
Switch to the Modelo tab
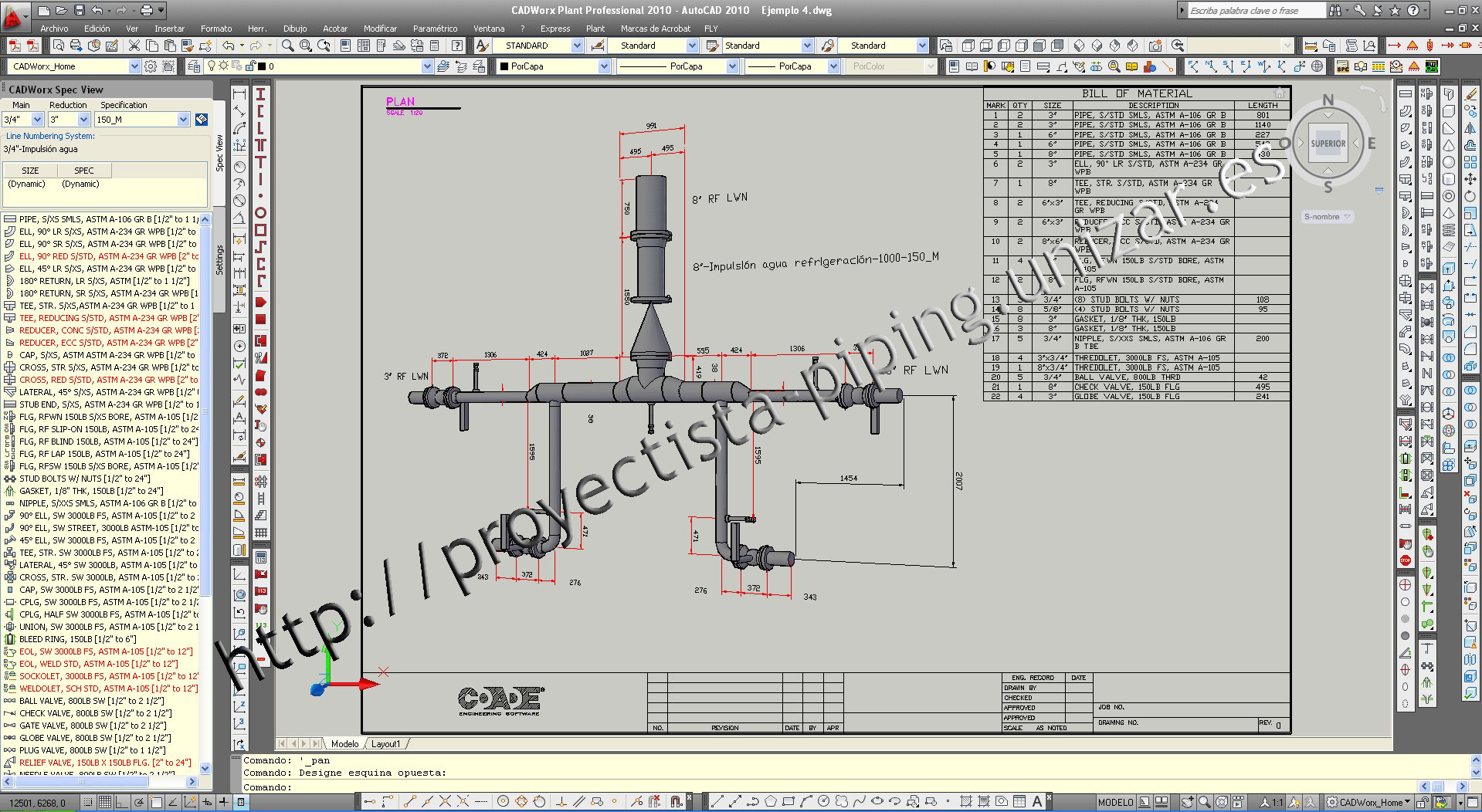344,744
